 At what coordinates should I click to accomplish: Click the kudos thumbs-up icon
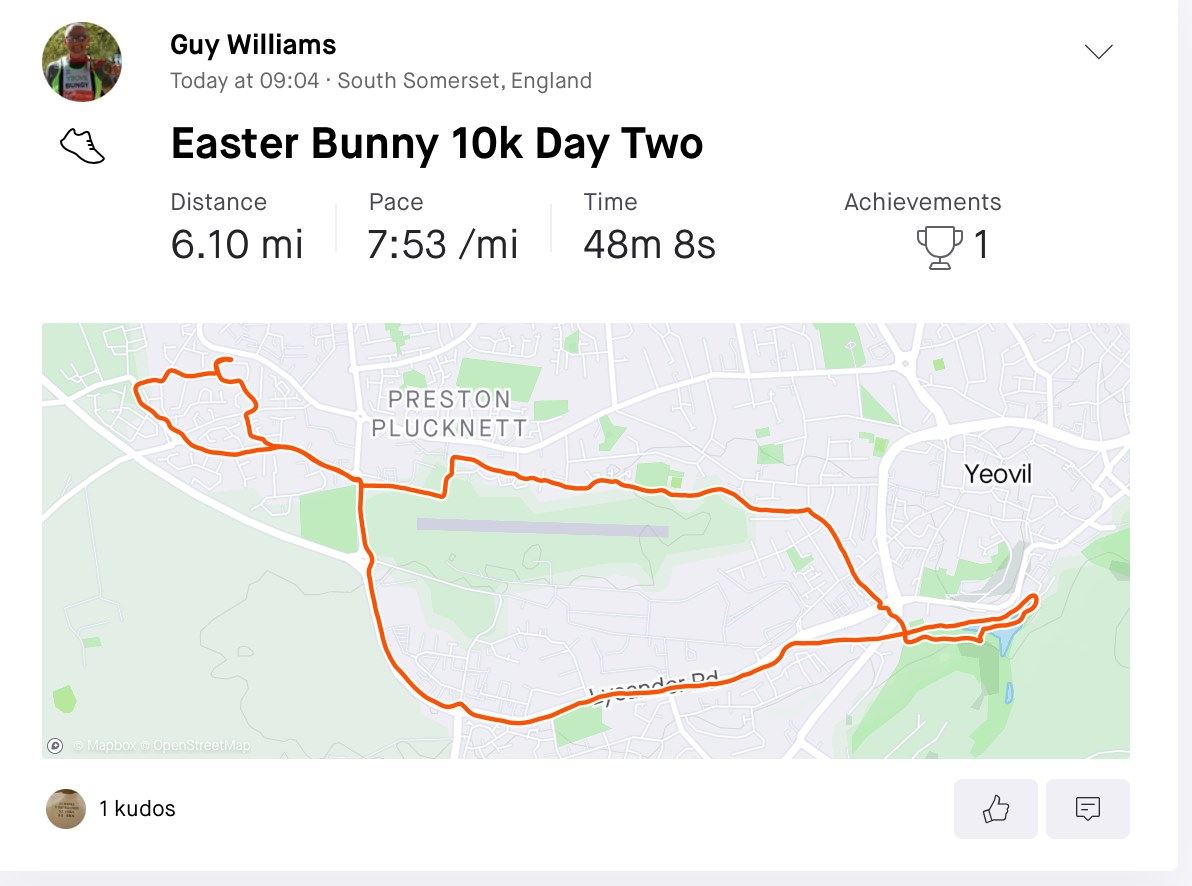(x=996, y=808)
